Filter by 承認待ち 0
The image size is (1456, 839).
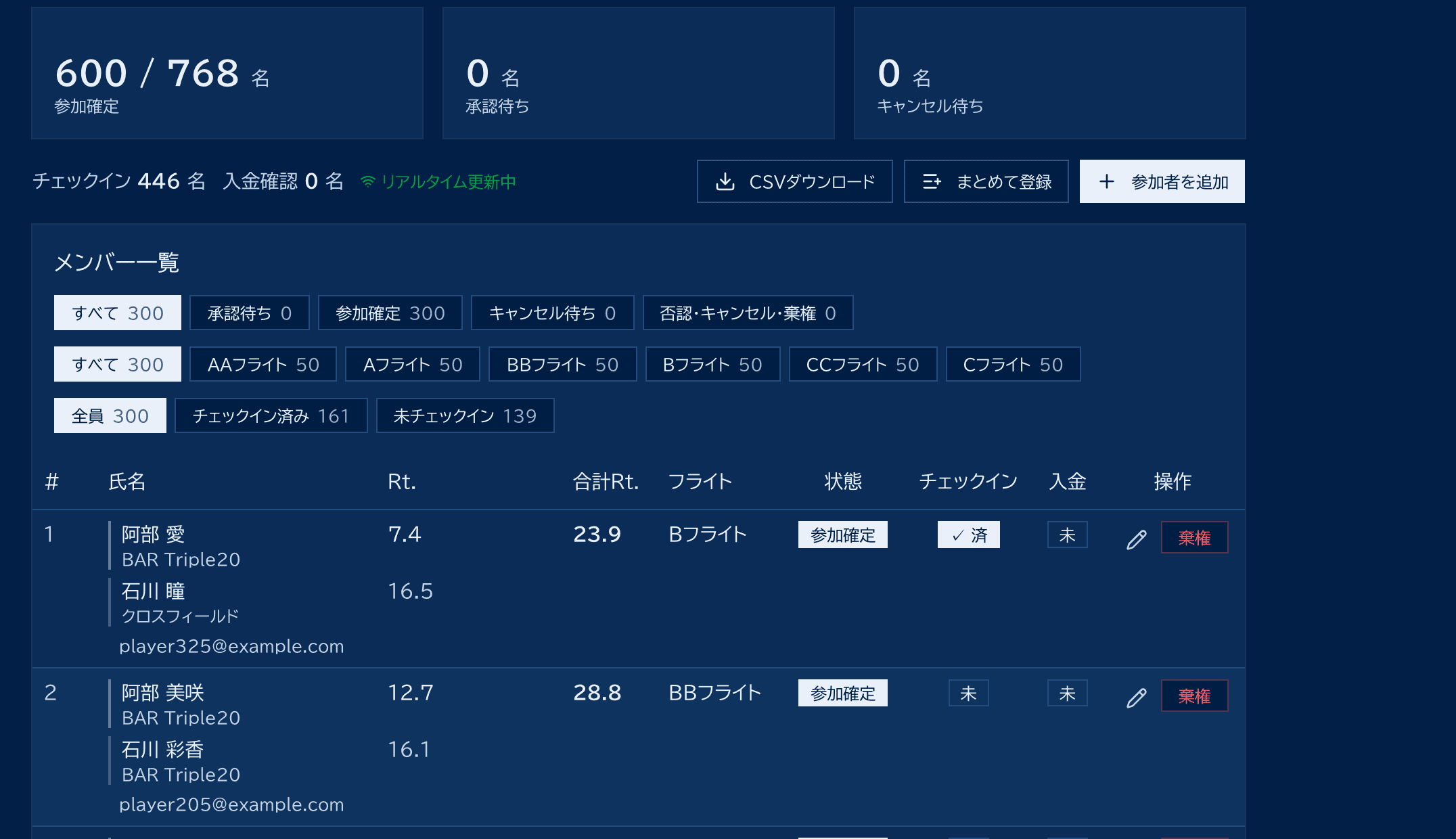249,313
